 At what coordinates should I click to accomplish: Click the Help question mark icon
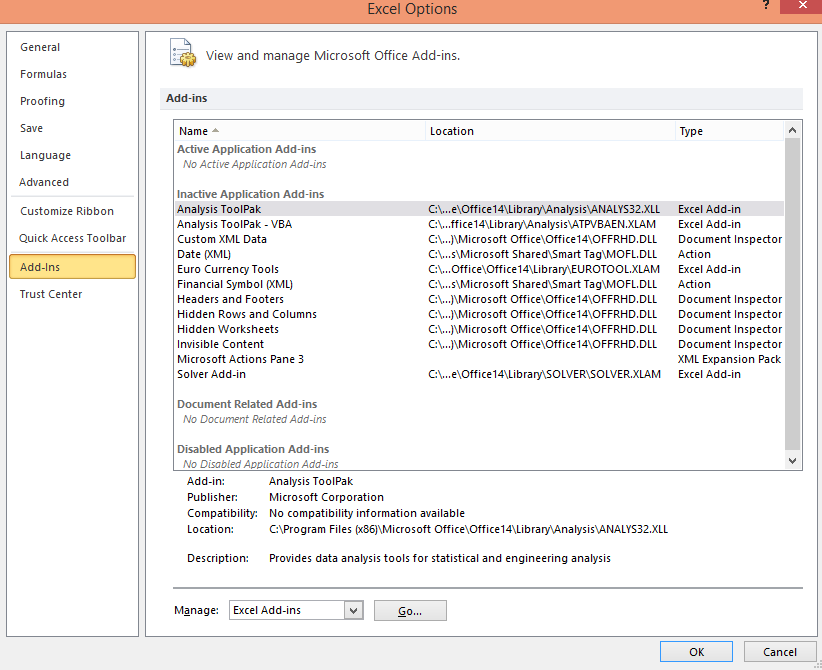point(766,5)
